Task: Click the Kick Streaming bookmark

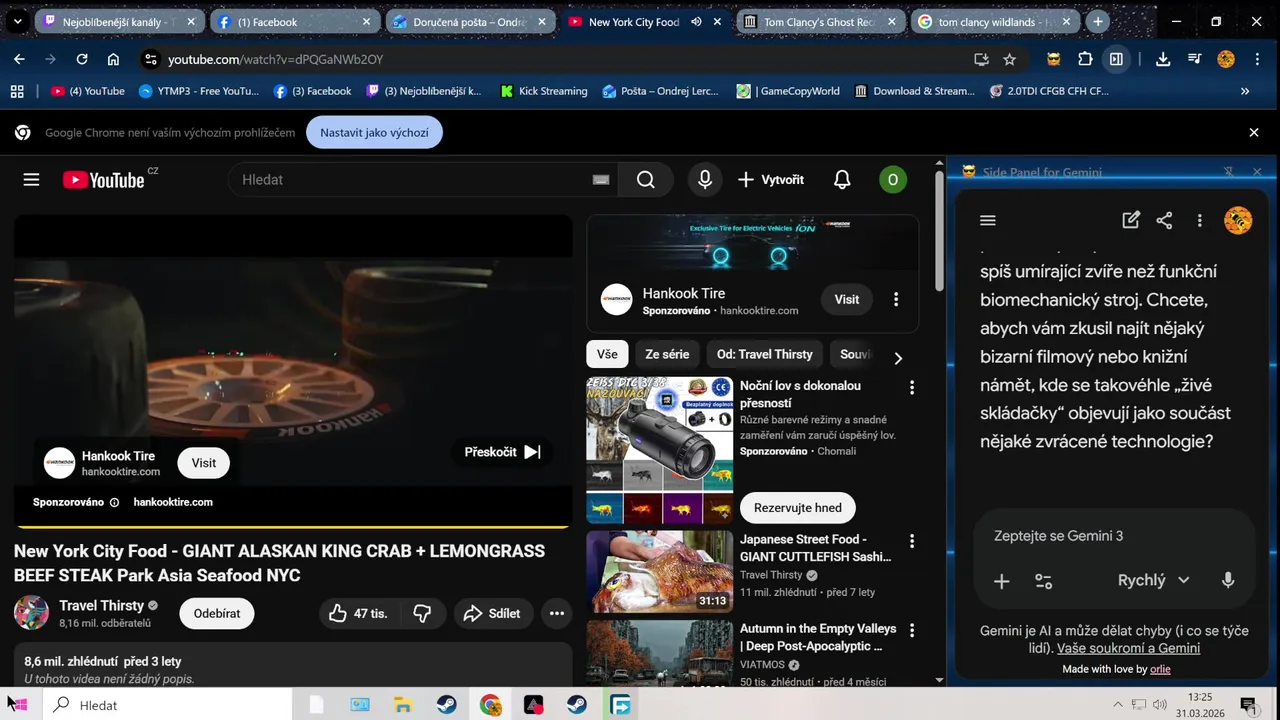Action: click(x=544, y=91)
